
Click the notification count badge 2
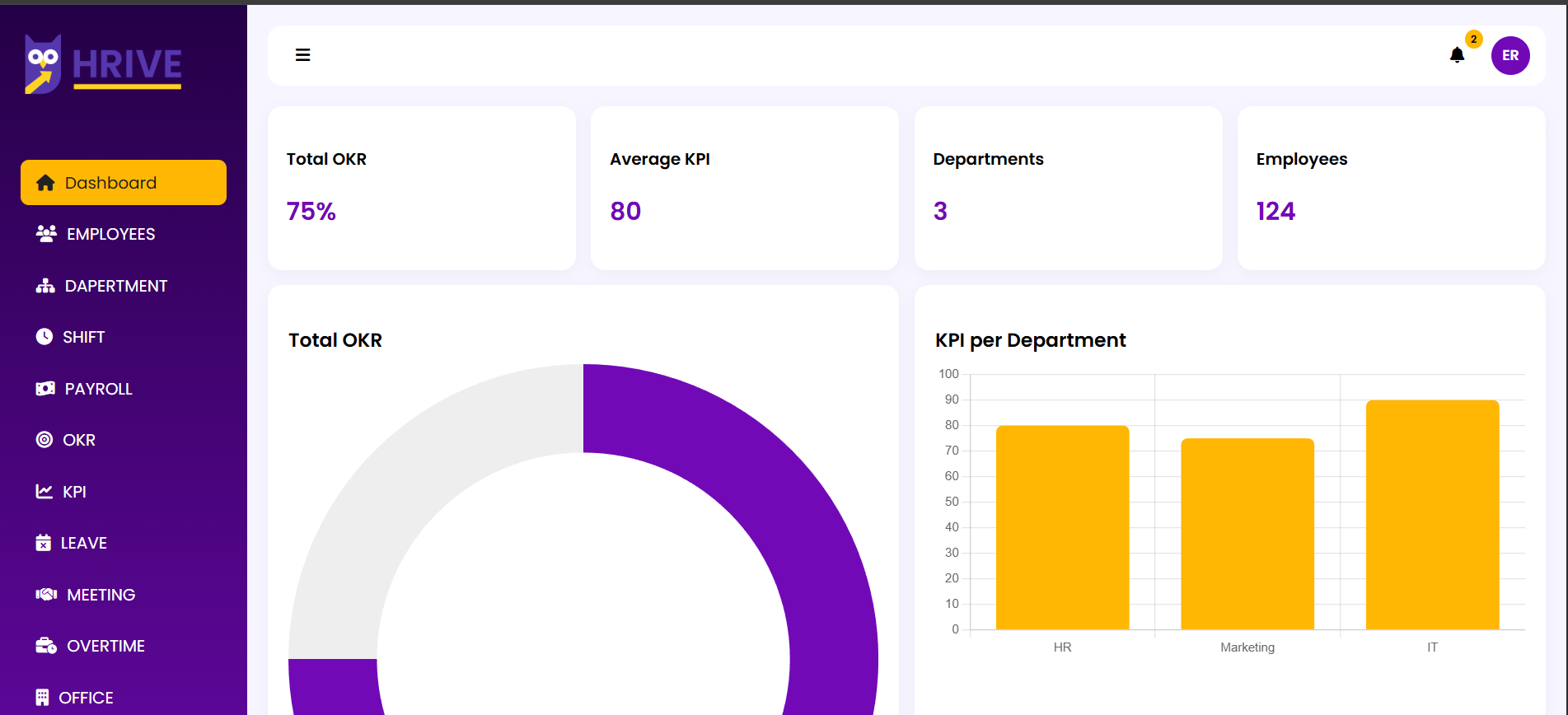pyautogui.click(x=1473, y=39)
